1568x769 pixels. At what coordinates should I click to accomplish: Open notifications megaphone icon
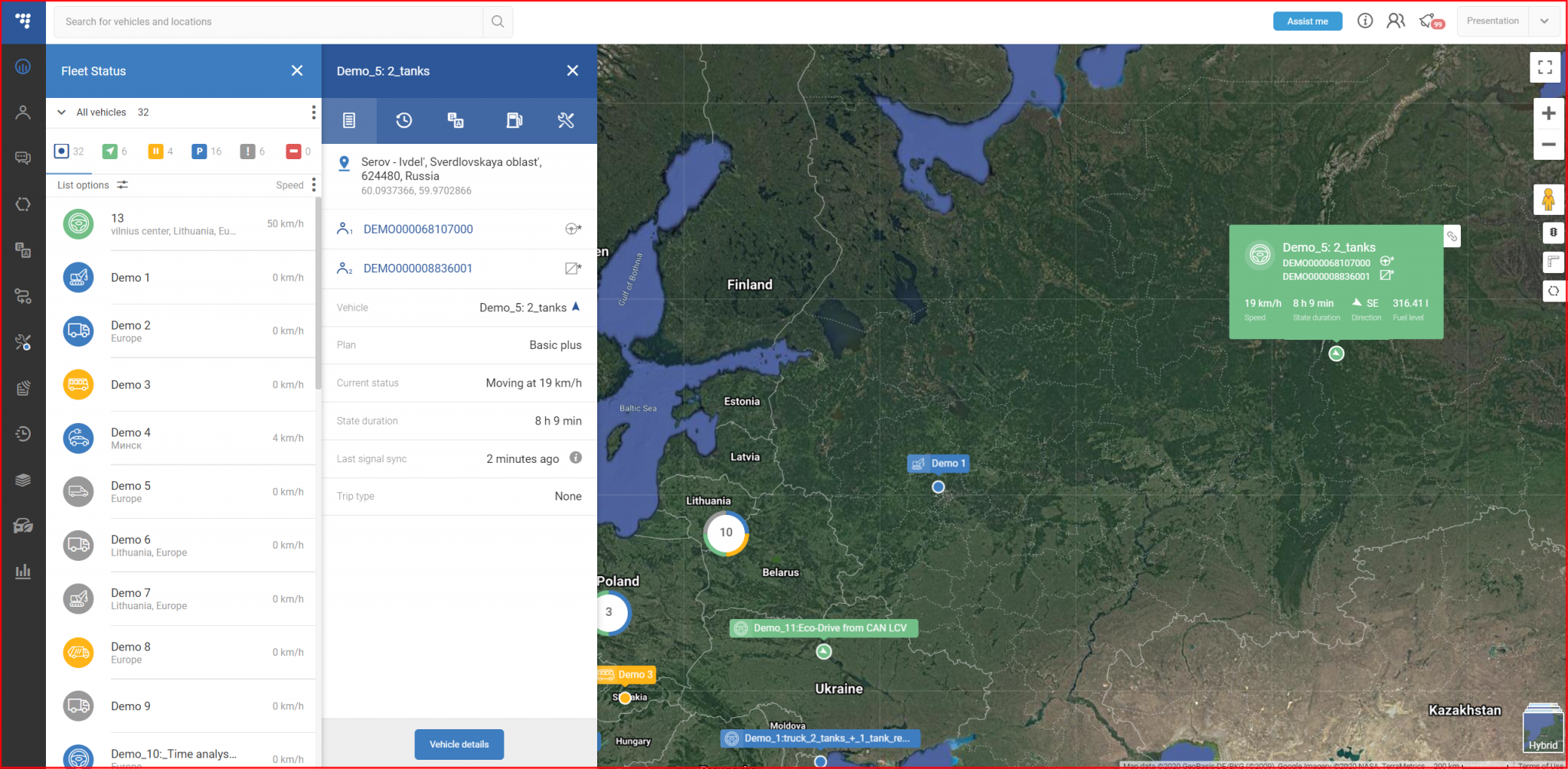click(x=1428, y=21)
